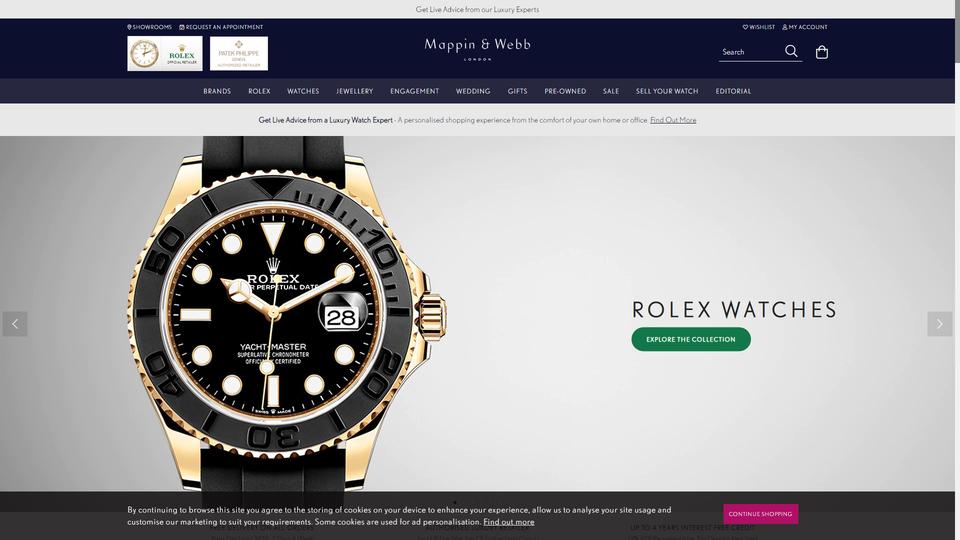Open My Account user link
The height and width of the screenshot is (540, 960).
[x=804, y=27]
